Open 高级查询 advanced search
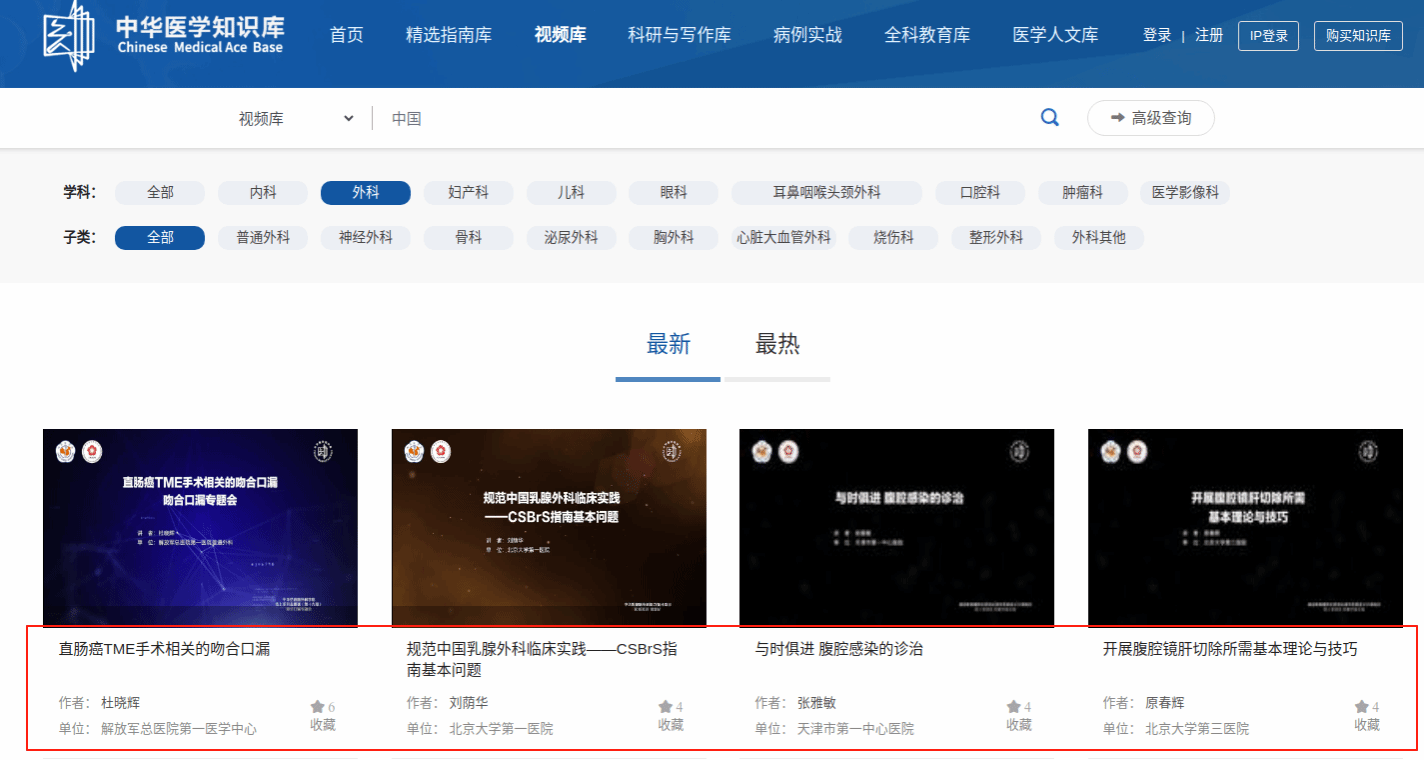The image size is (1424, 760). click(1151, 118)
